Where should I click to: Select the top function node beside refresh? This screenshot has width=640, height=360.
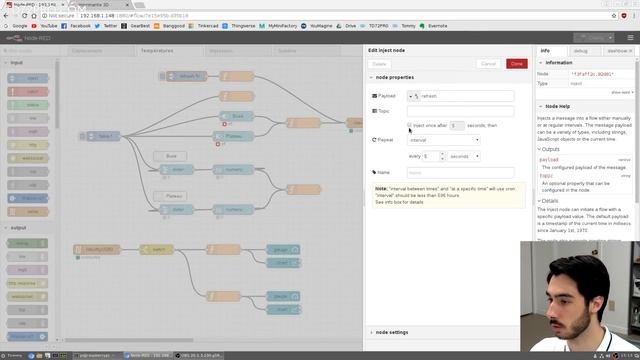click(x=237, y=76)
